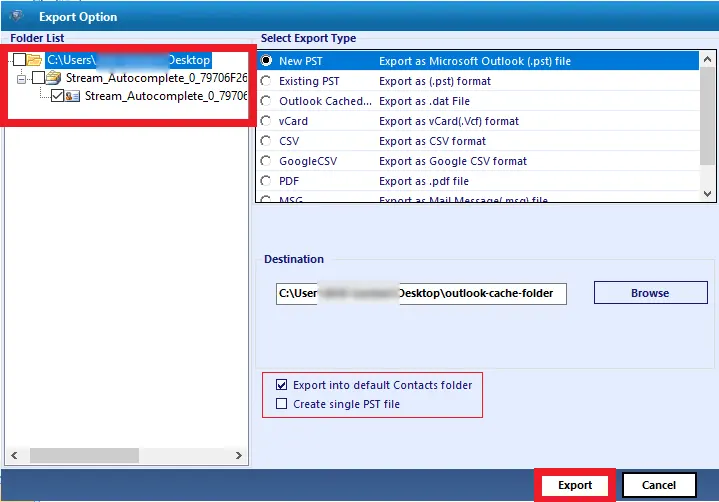
Task: Click export list scroll down arrow
Action: pos(707,193)
